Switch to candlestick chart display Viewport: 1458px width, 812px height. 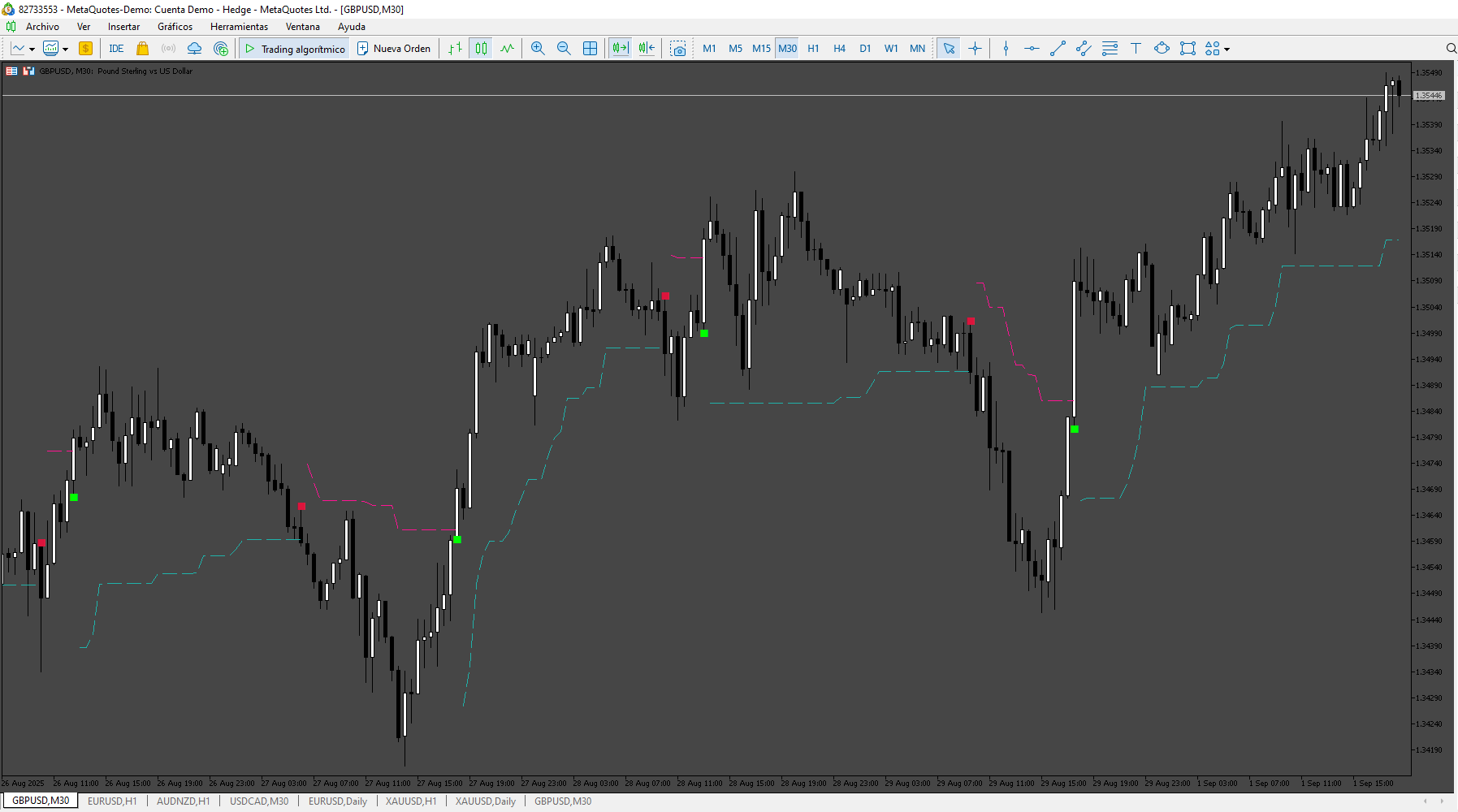tap(482, 49)
